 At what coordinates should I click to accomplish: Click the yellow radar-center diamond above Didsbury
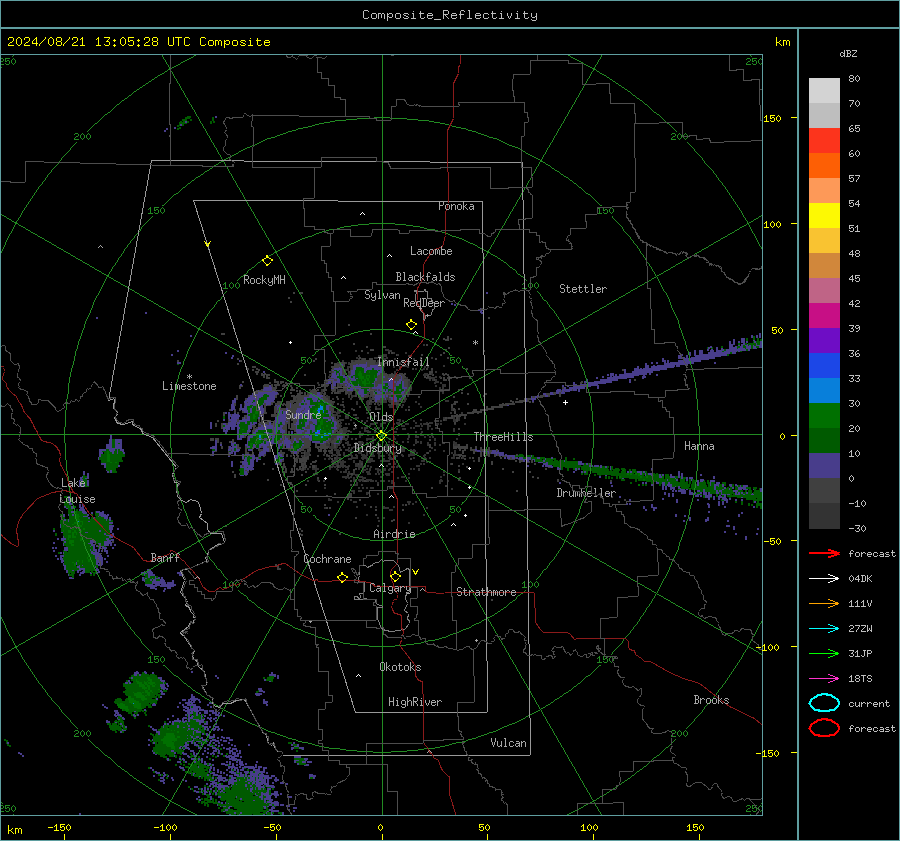381,436
